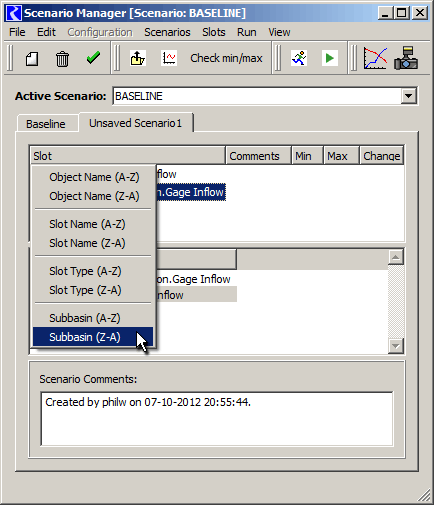The image size is (434, 505).
Task: Choose Object Name (A-Z) sort option
Action: tap(93, 177)
